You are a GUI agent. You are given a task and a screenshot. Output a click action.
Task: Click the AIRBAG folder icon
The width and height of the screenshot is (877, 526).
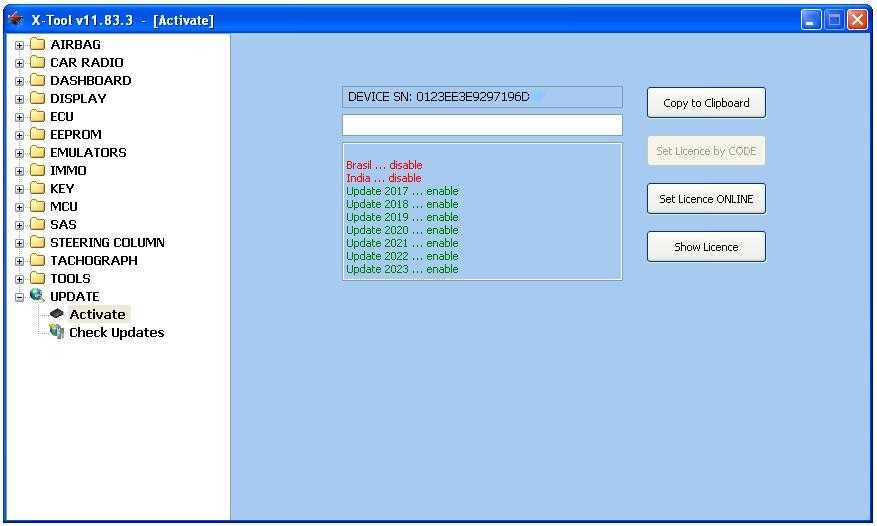coord(37,44)
